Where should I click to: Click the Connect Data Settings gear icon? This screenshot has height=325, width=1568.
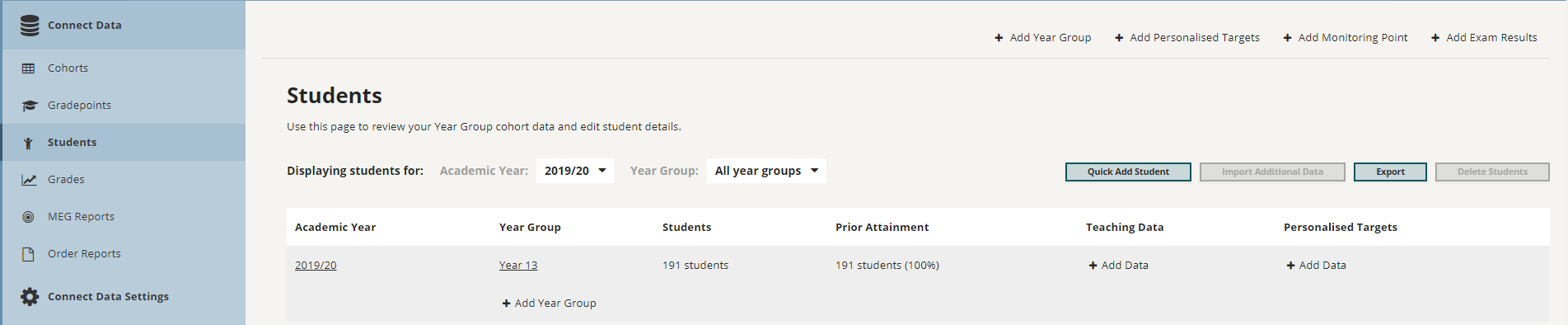[x=30, y=297]
